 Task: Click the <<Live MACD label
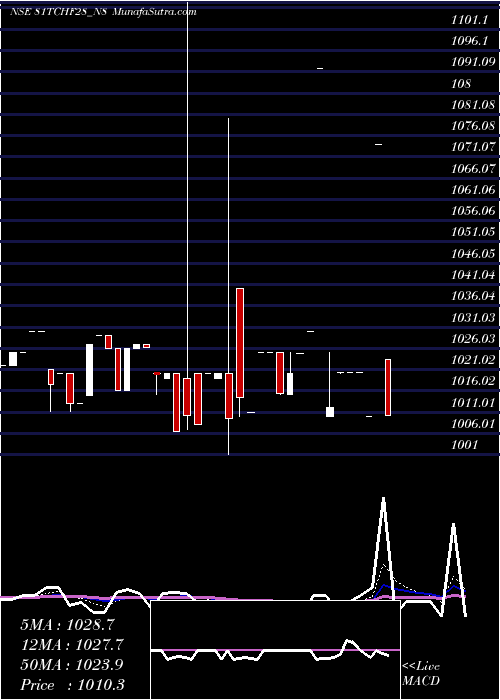(x=421, y=674)
